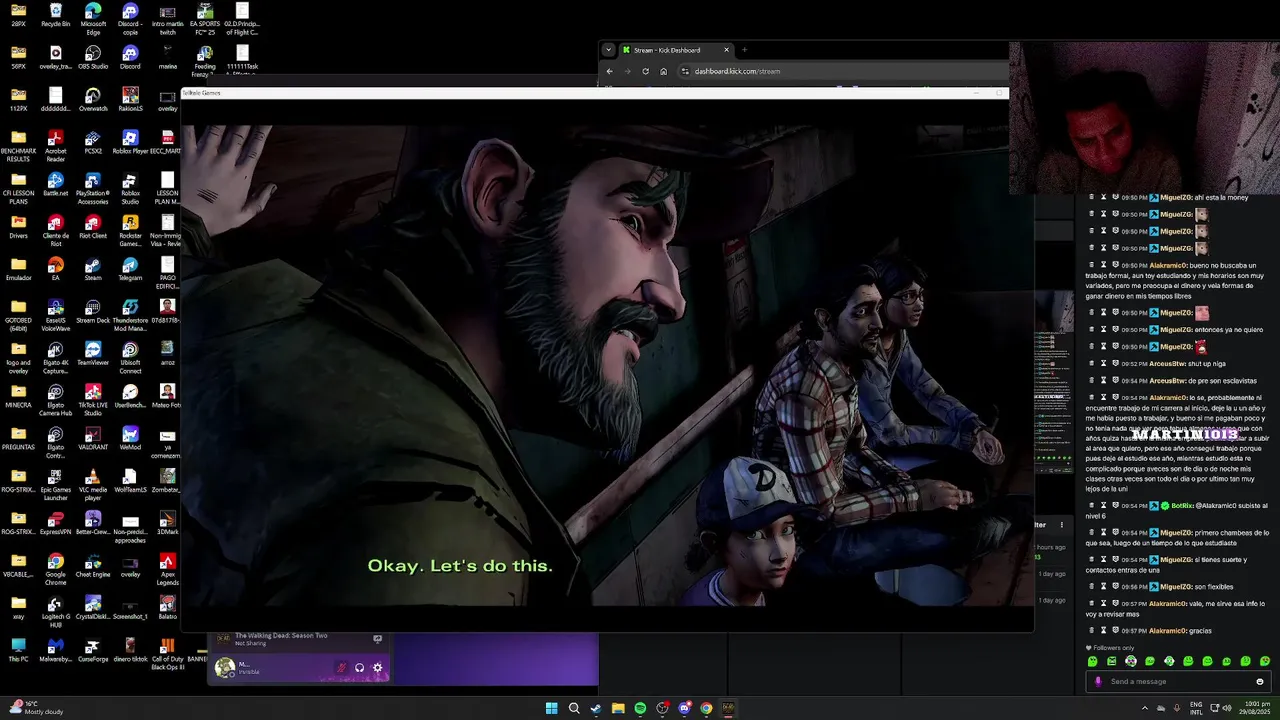The width and height of the screenshot is (1280, 720).
Task: Launch ExpressVPN desktop shortcut
Action: pyautogui.click(x=56, y=522)
